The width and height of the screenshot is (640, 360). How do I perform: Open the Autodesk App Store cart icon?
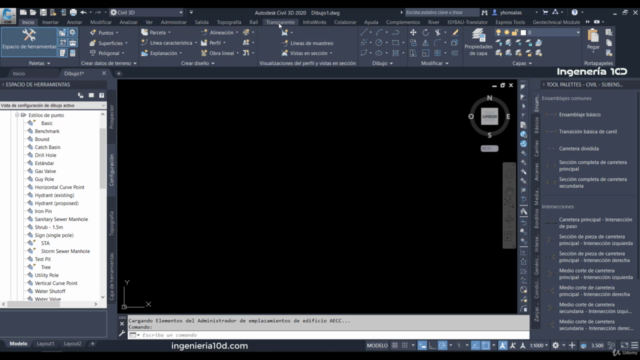click(545, 12)
